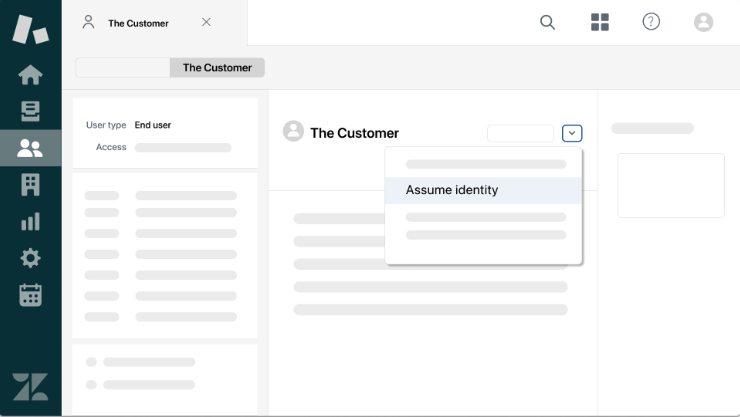Open Reporting bar chart icon in sidebar
740x417 pixels.
[30, 221]
